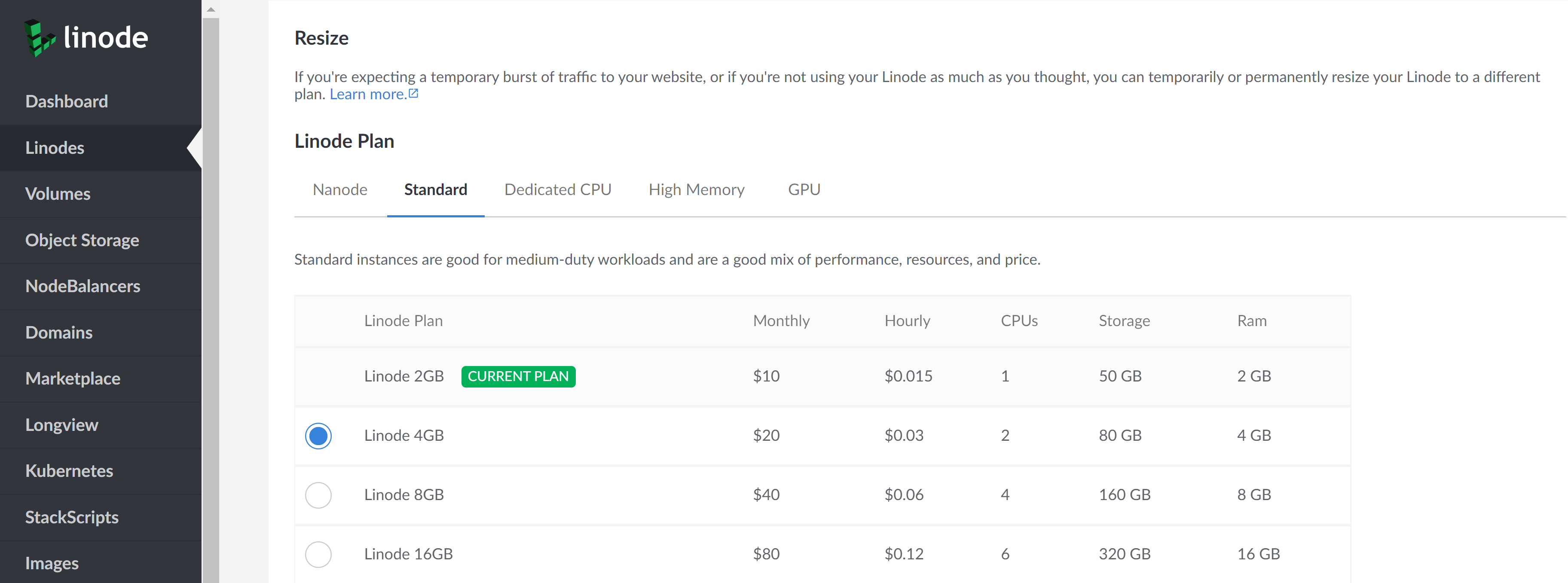Open Volumes in sidebar
Viewport: 1568px width, 583px height.
(58, 193)
